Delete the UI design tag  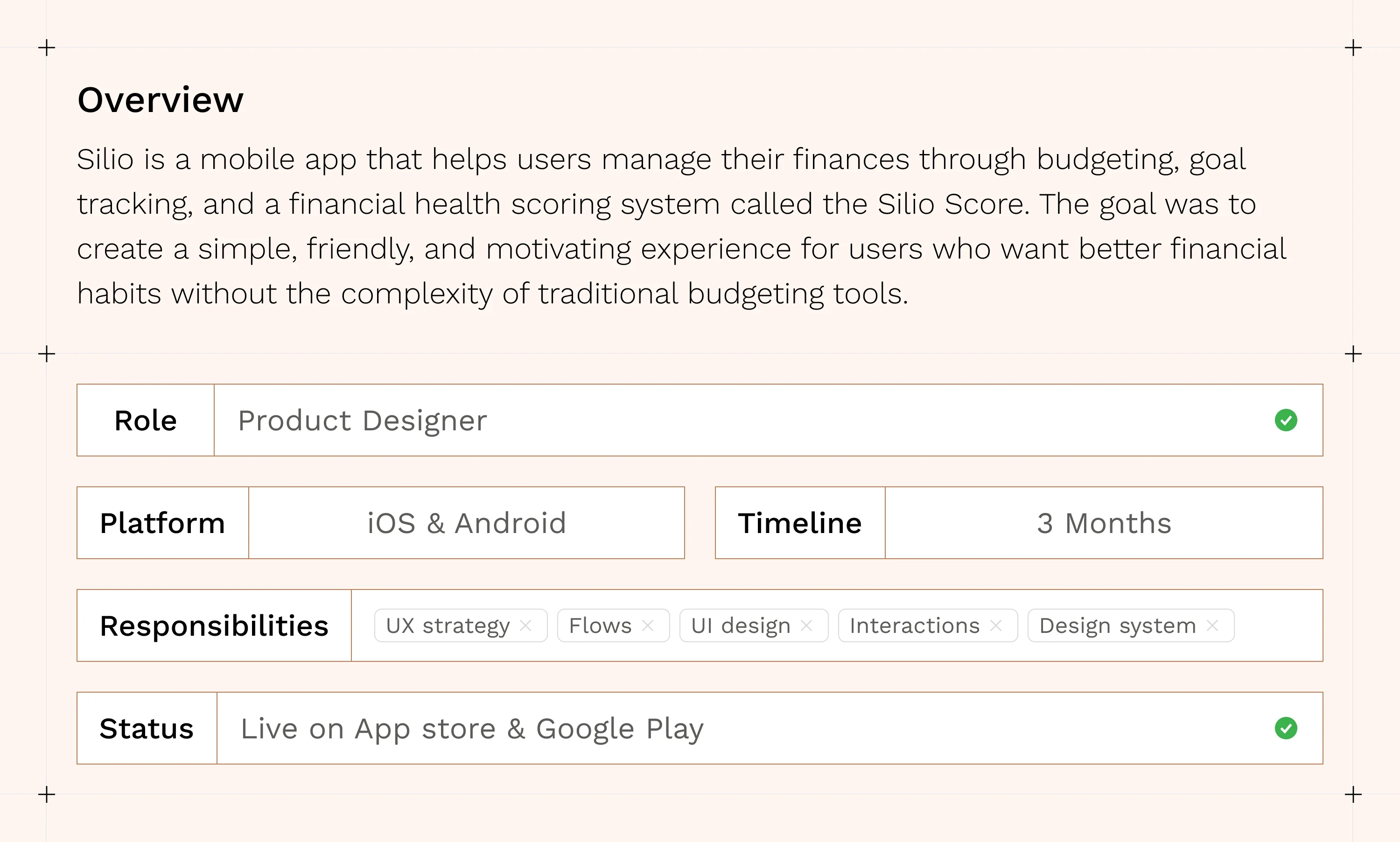coord(806,625)
